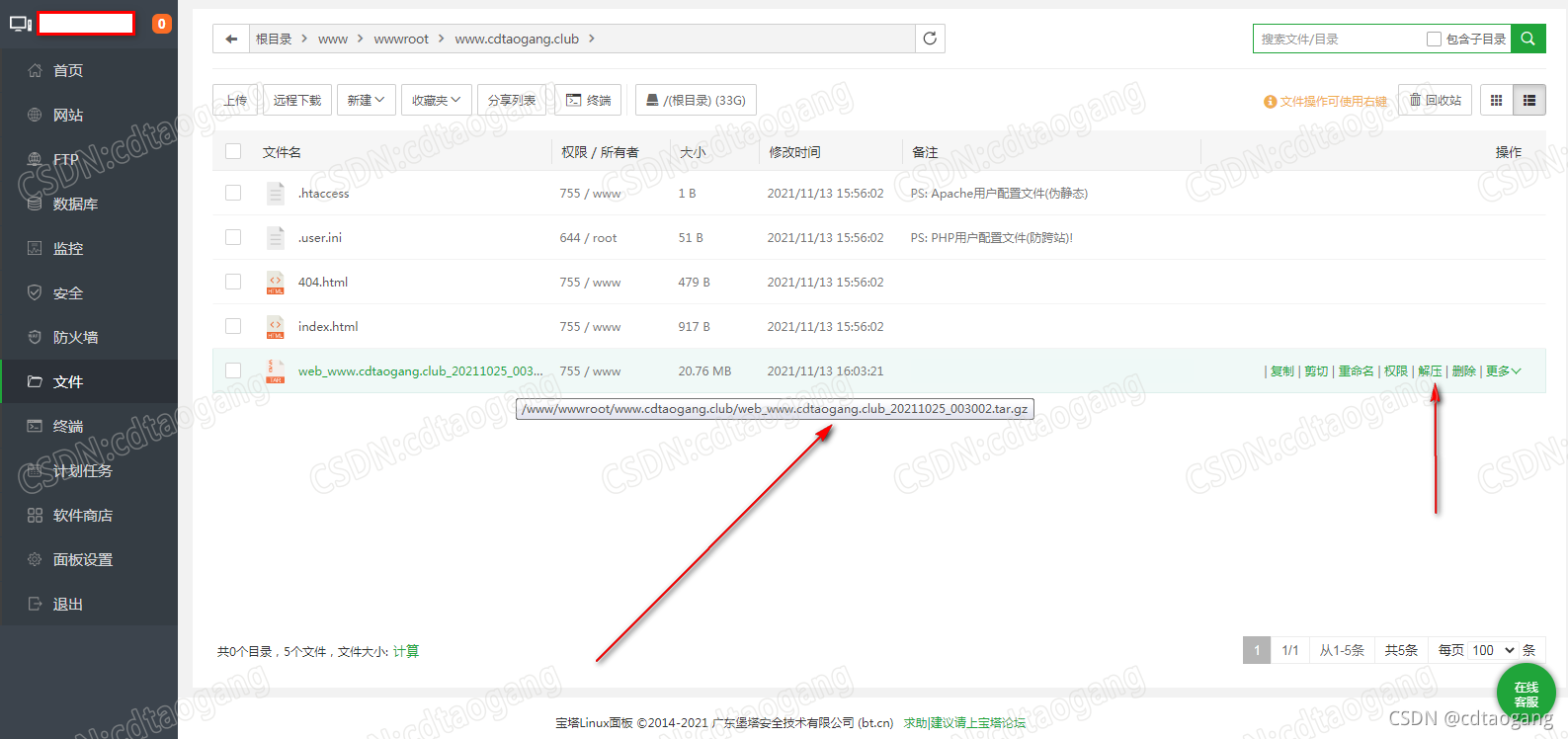Image resolution: width=1568 pixels, height=739 pixels.
Task: Click the 上传 upload button
Action: coord(235,100)
